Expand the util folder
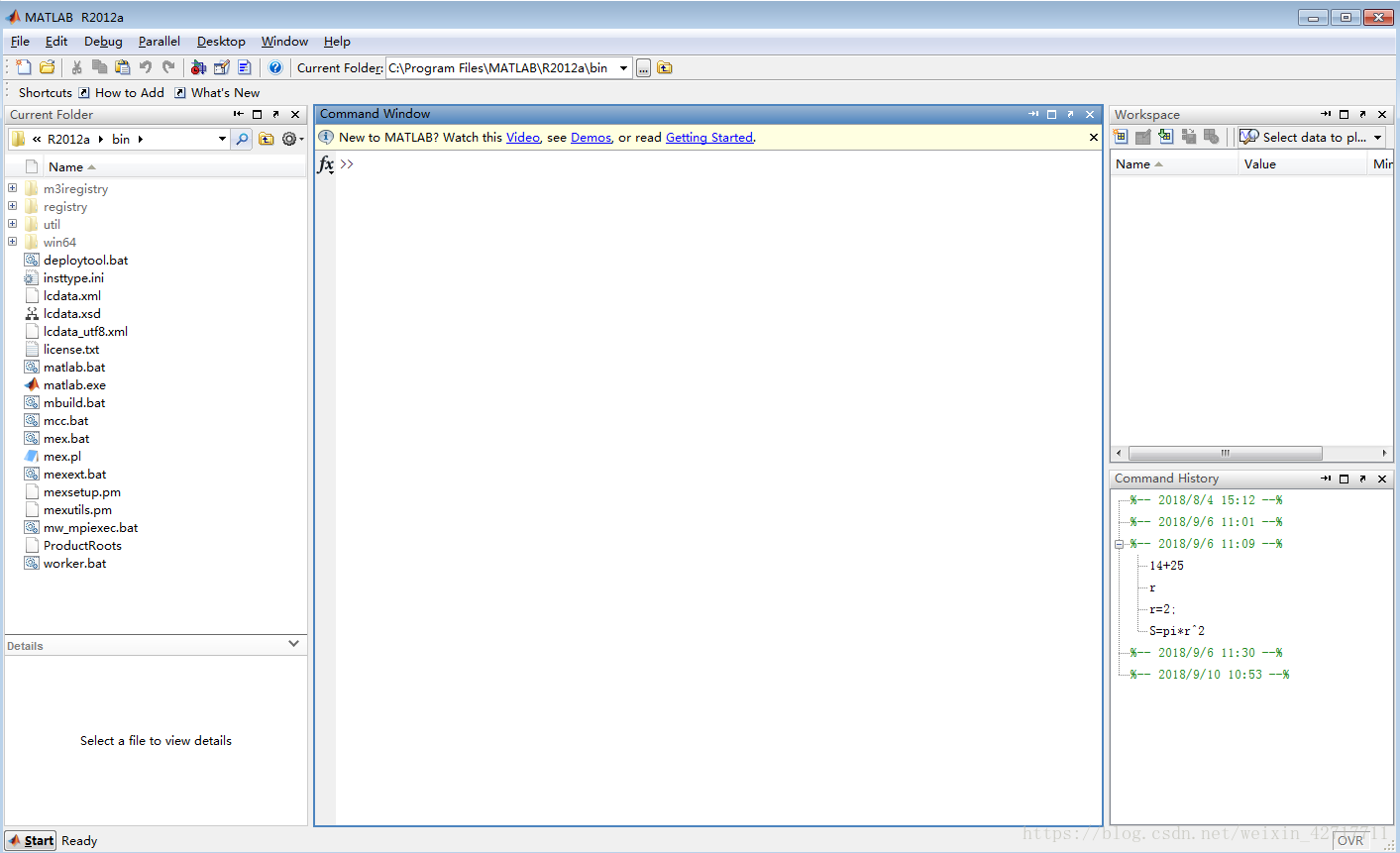The width and height of the screenshot is (1400, 853). point(12,224)
